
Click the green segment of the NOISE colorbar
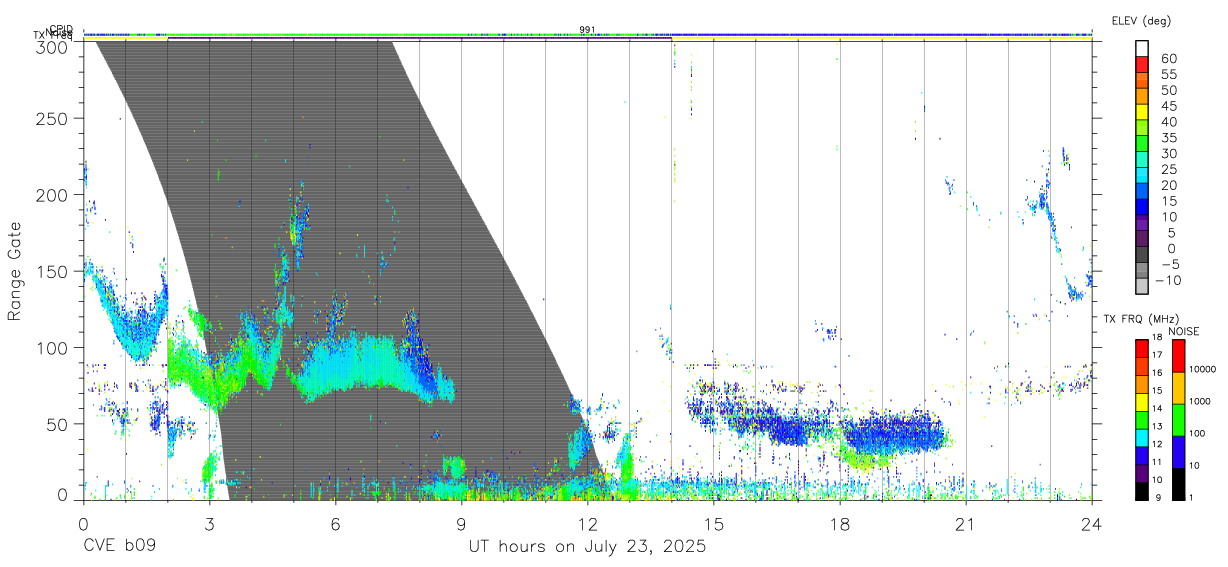tap(1178, 420)
